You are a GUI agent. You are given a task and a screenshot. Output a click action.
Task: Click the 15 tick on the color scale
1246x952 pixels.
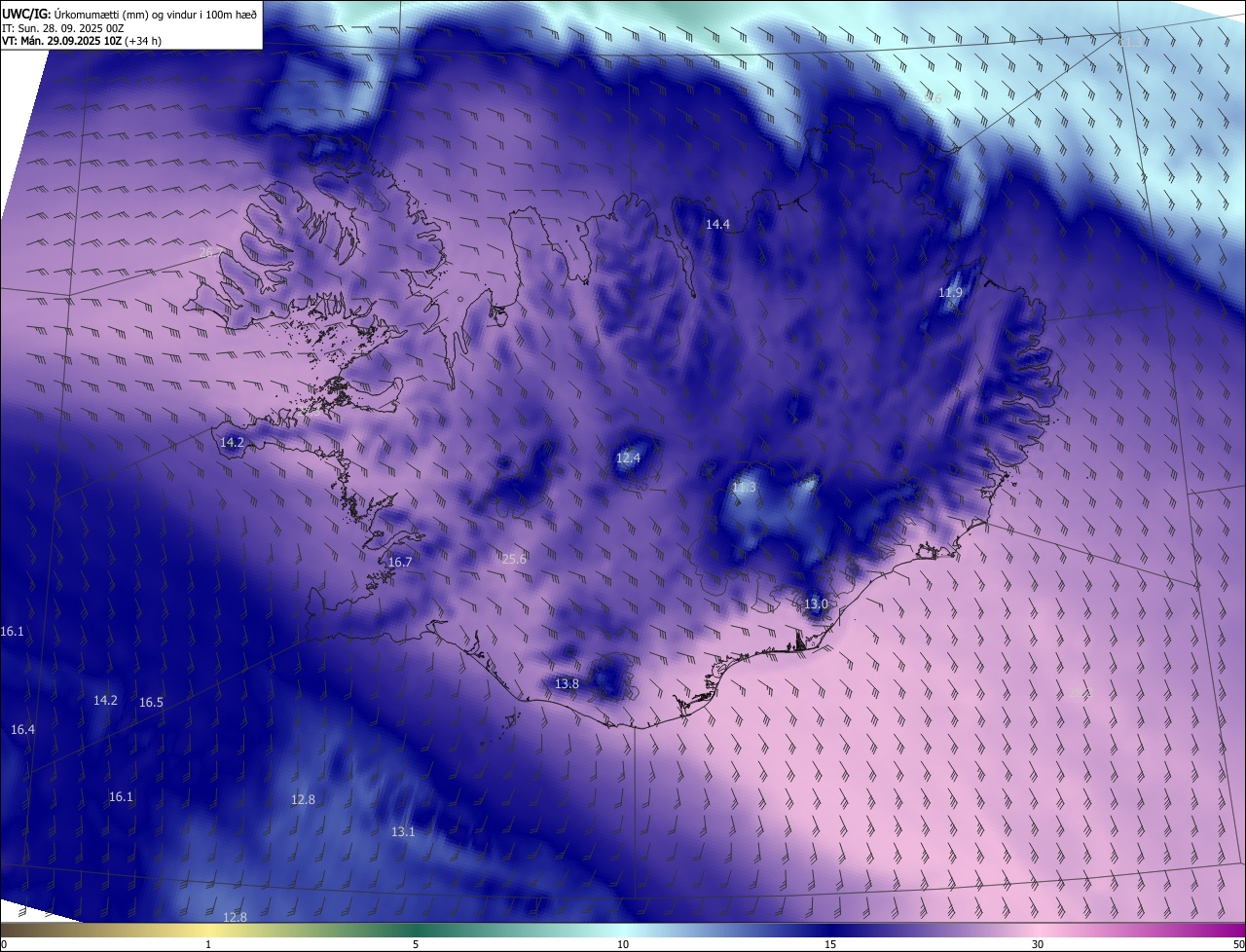(830, 945)
